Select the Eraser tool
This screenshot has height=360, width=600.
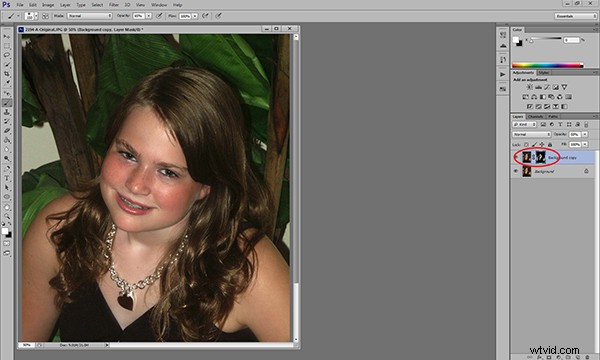coord(7,131)
